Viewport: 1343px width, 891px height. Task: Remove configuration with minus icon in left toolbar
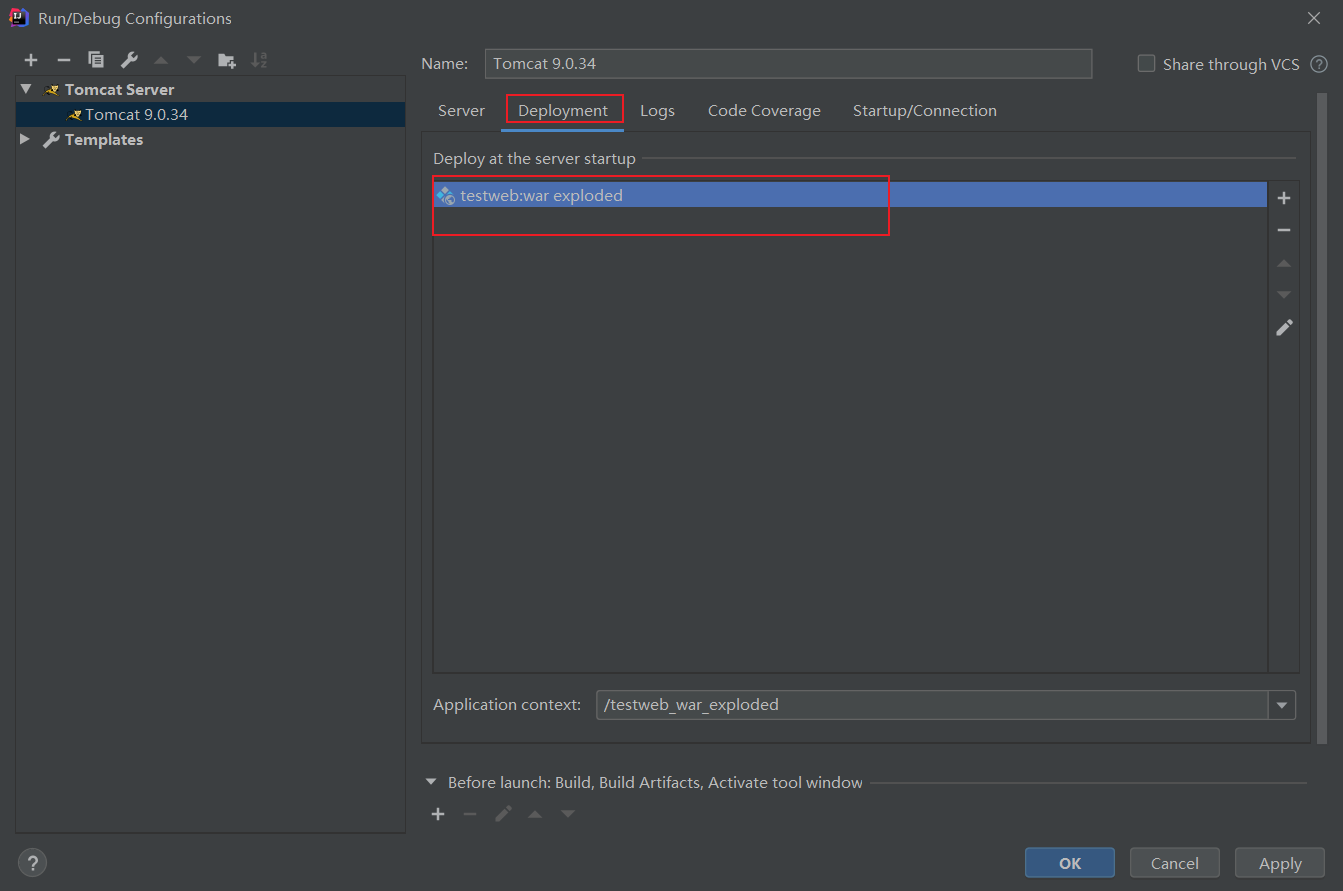pos(63,60)
